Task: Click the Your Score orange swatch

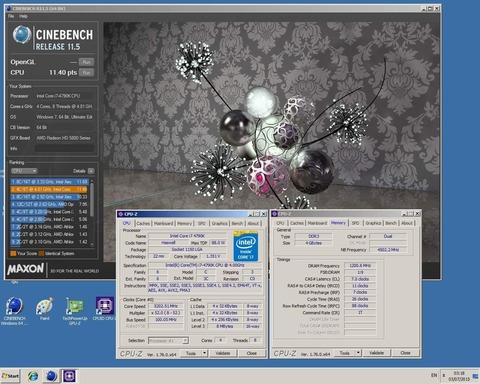Action: pos(13,253)
